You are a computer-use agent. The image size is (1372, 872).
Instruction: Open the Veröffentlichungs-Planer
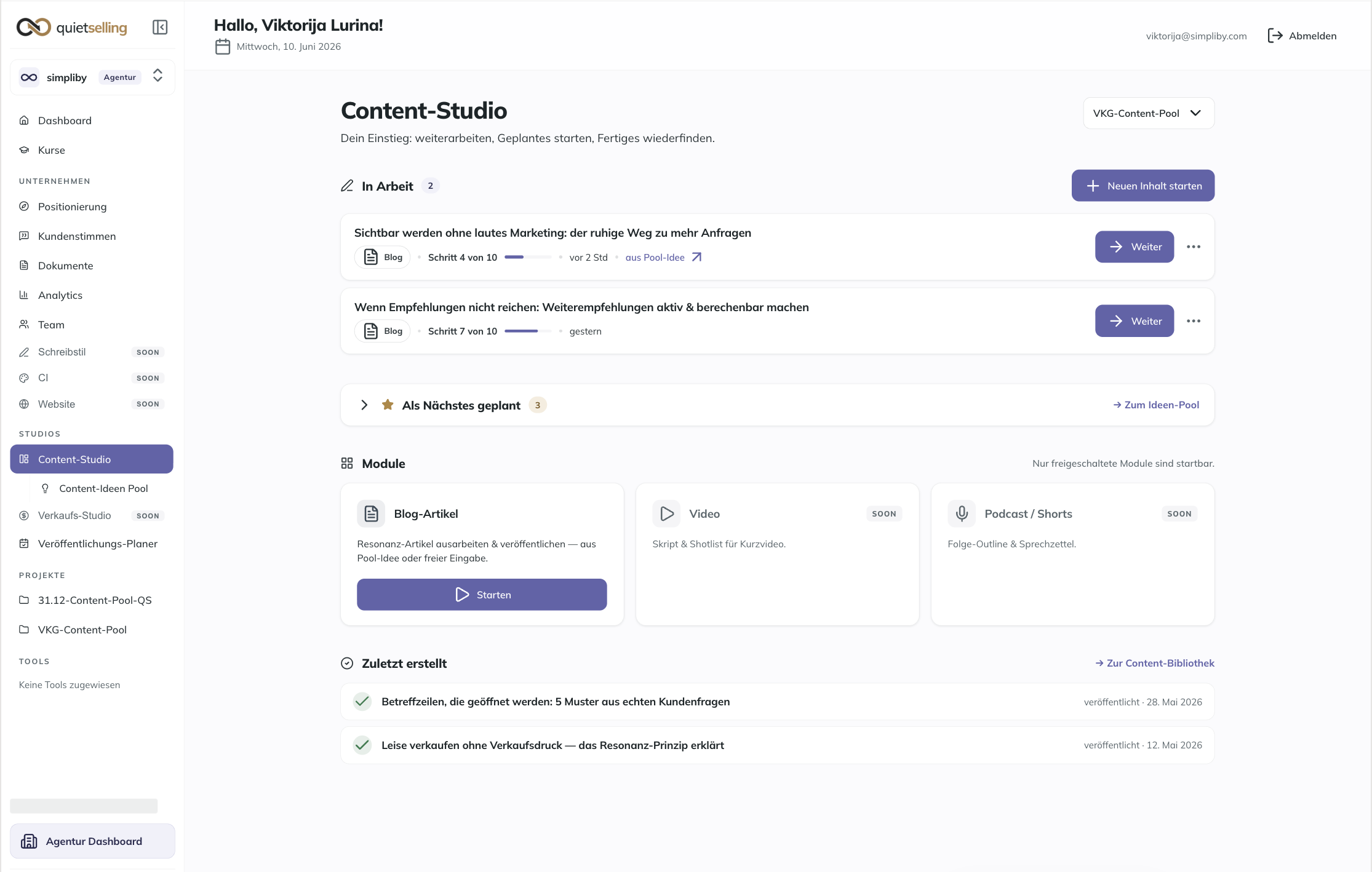click(92, 544)
